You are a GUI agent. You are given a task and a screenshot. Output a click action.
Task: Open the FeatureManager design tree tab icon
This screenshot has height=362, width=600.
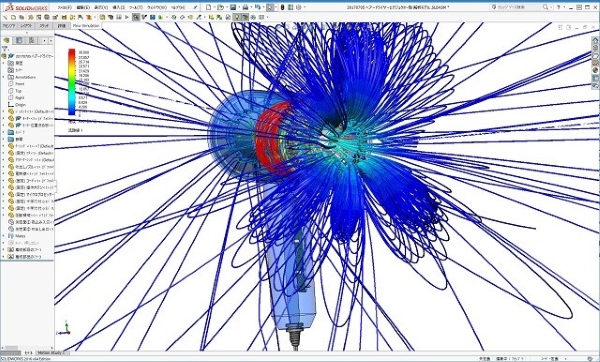point(7,40)
